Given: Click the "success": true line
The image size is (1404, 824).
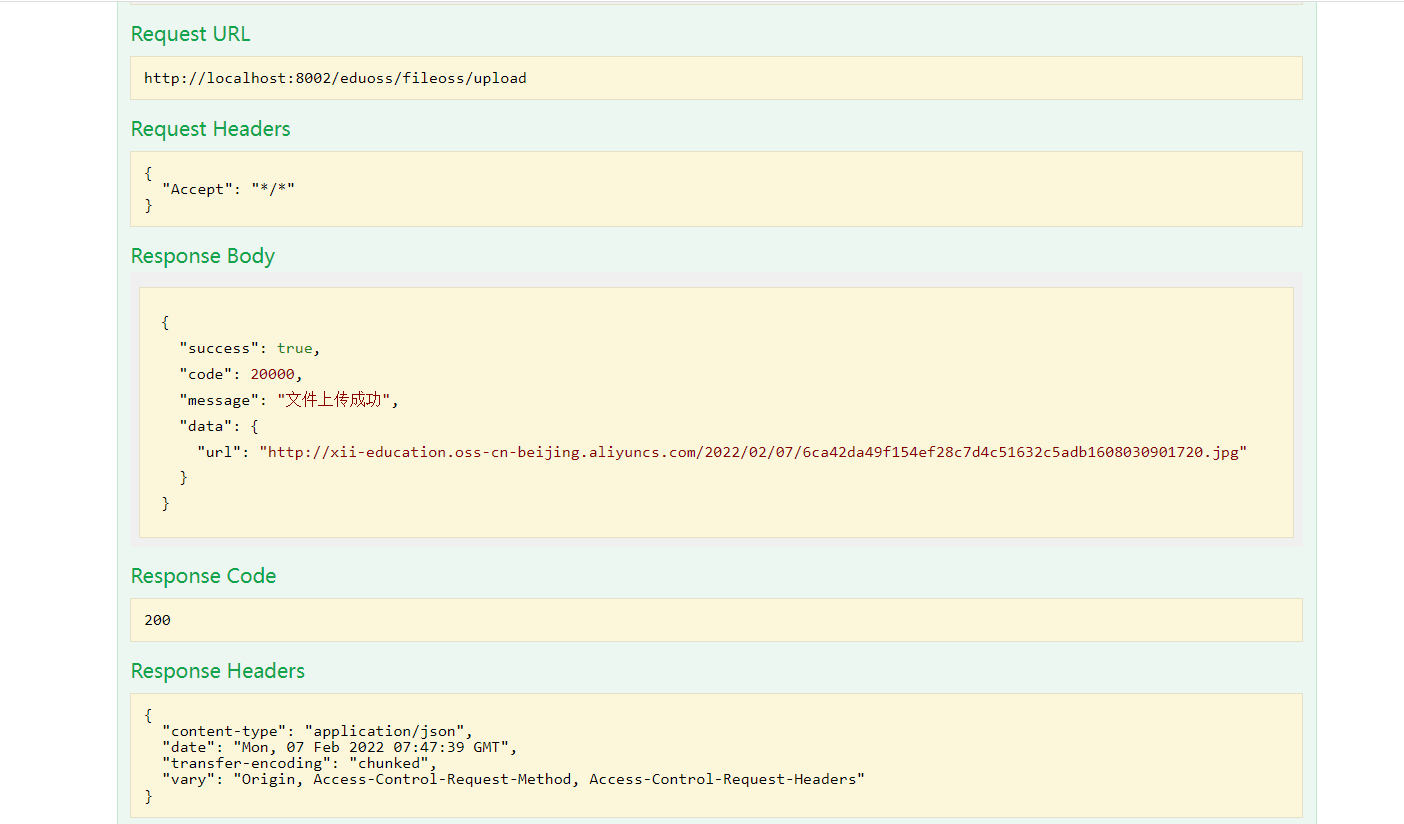Looking at the screenshot, I should point(249,348).
